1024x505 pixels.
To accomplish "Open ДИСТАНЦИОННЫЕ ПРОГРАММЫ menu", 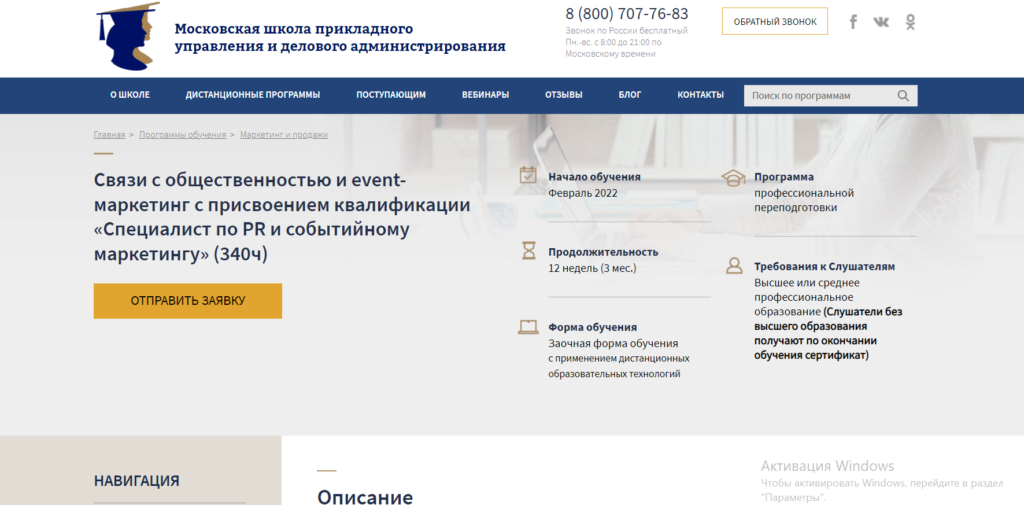I will point(253,95).
